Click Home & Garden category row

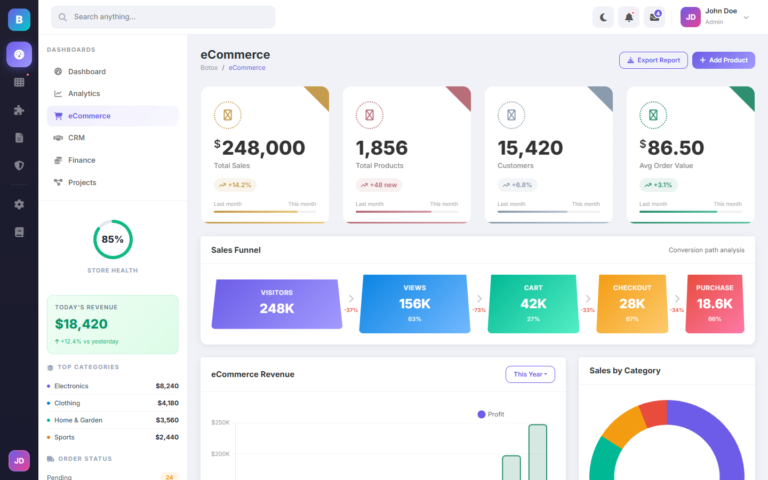click(113, 420)
